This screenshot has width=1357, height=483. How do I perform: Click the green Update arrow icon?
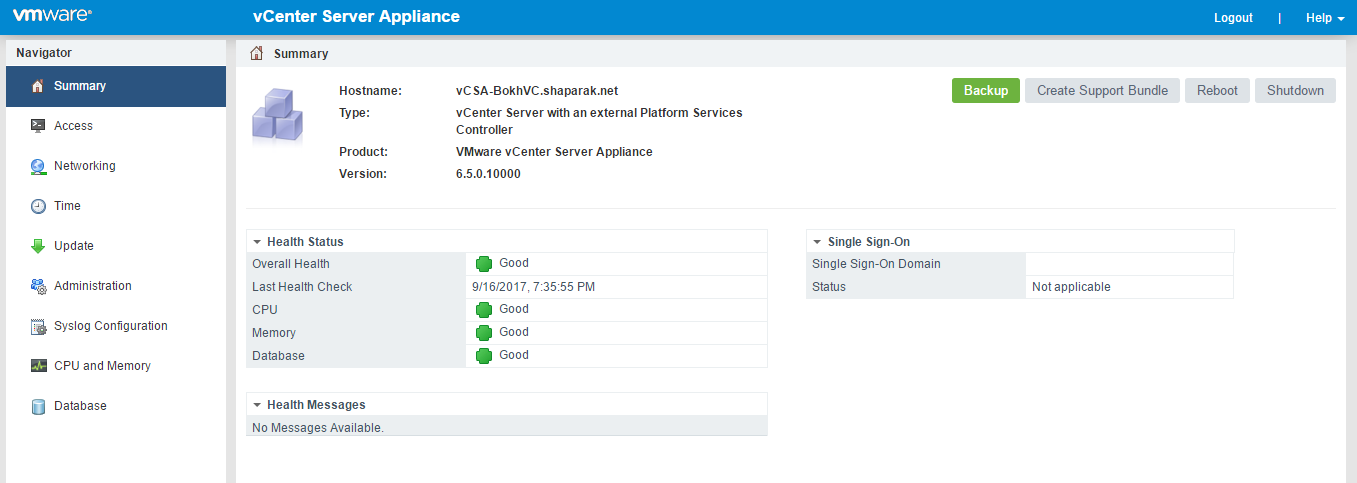pos(38,246)
